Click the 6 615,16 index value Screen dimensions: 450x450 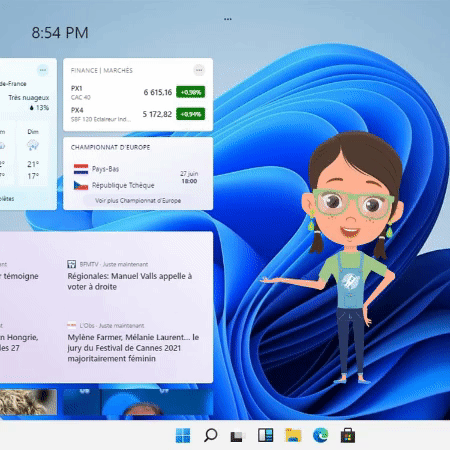point(158,92)
